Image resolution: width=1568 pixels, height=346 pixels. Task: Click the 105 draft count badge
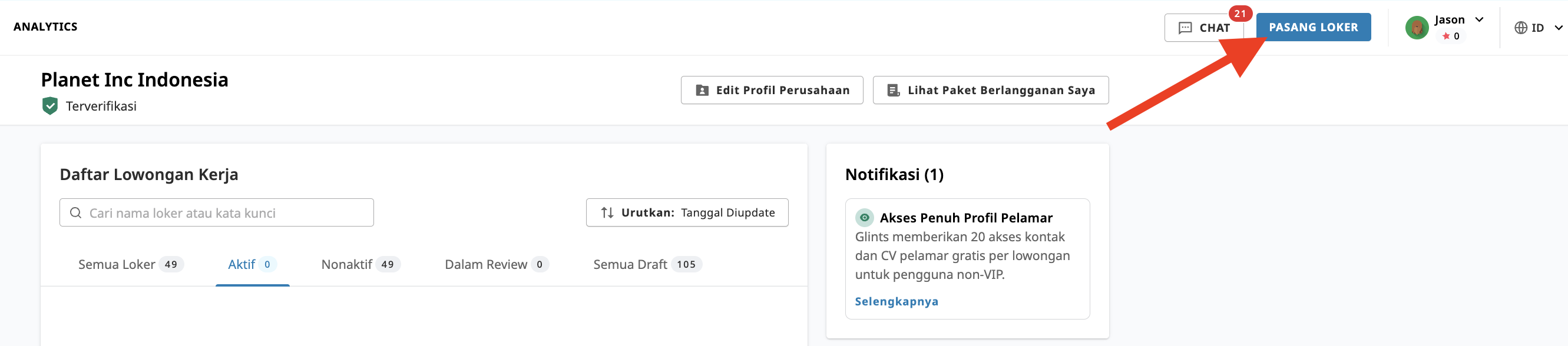(687, 265)
